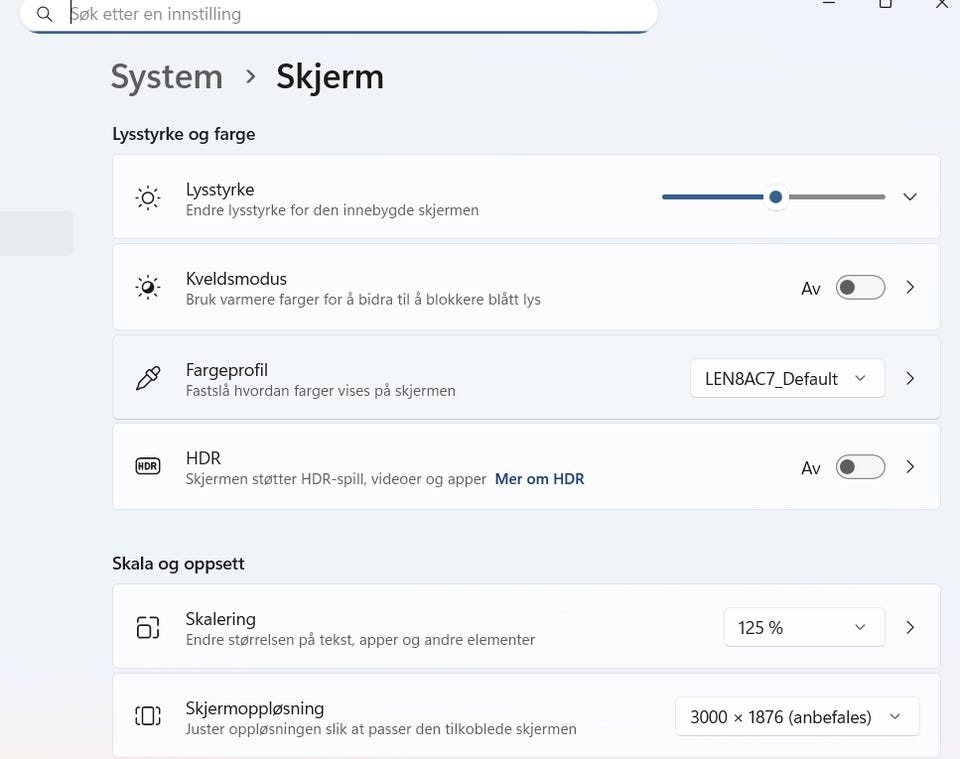
Task: Click in the settings search field
Action: pyautogui.click(x=339, y=14)
